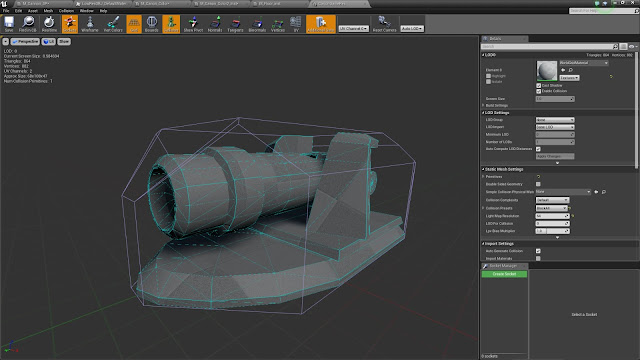Image resolution: width=640 pixels, height=360 pixels.
Task: Check the Import Materials checkbox
Action: click(x=538, y=258)
